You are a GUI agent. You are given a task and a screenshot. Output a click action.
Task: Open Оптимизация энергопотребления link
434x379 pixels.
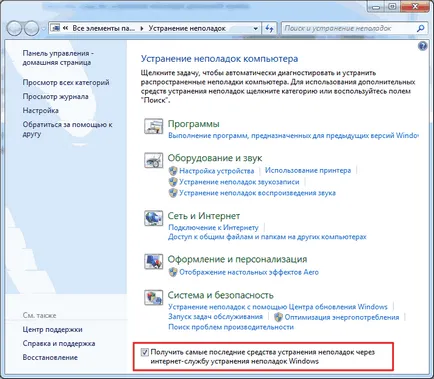pos(342,317)
